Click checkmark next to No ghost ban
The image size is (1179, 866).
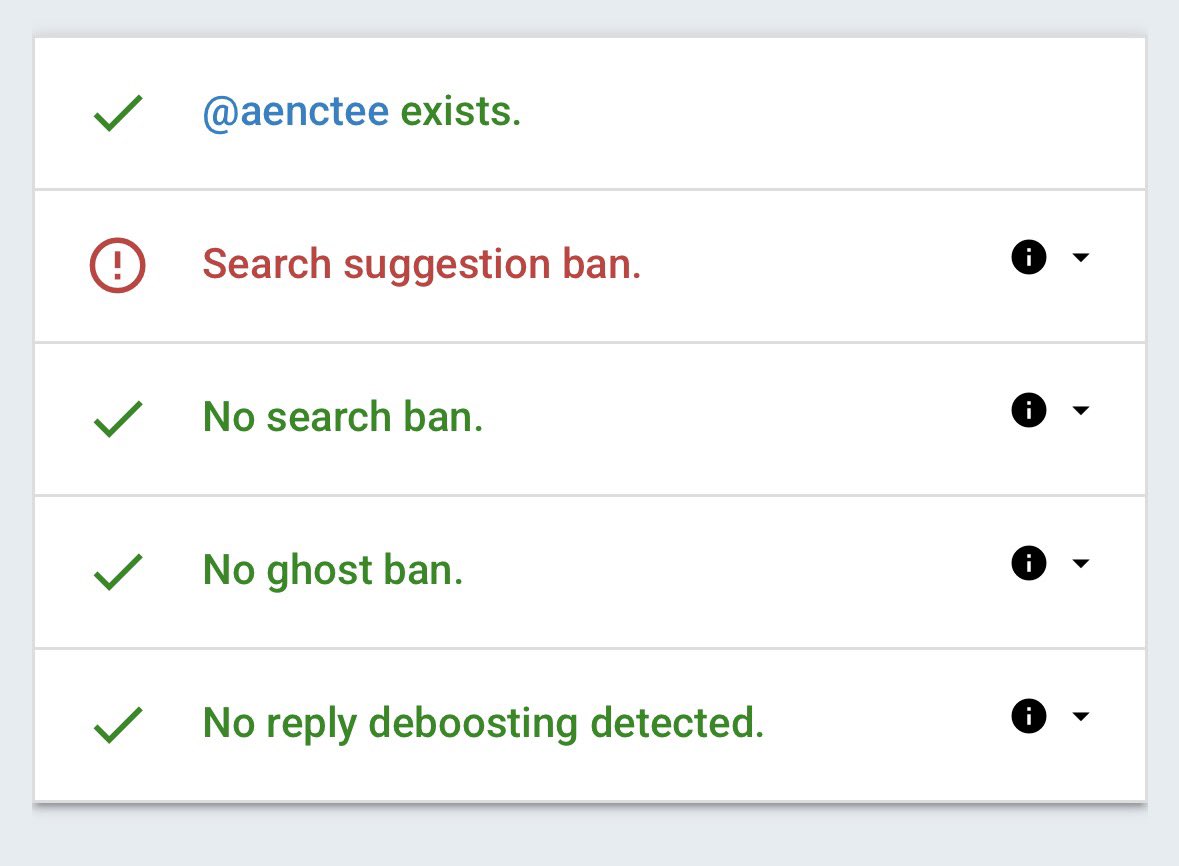pyautogui.click(x=118, y=572)
